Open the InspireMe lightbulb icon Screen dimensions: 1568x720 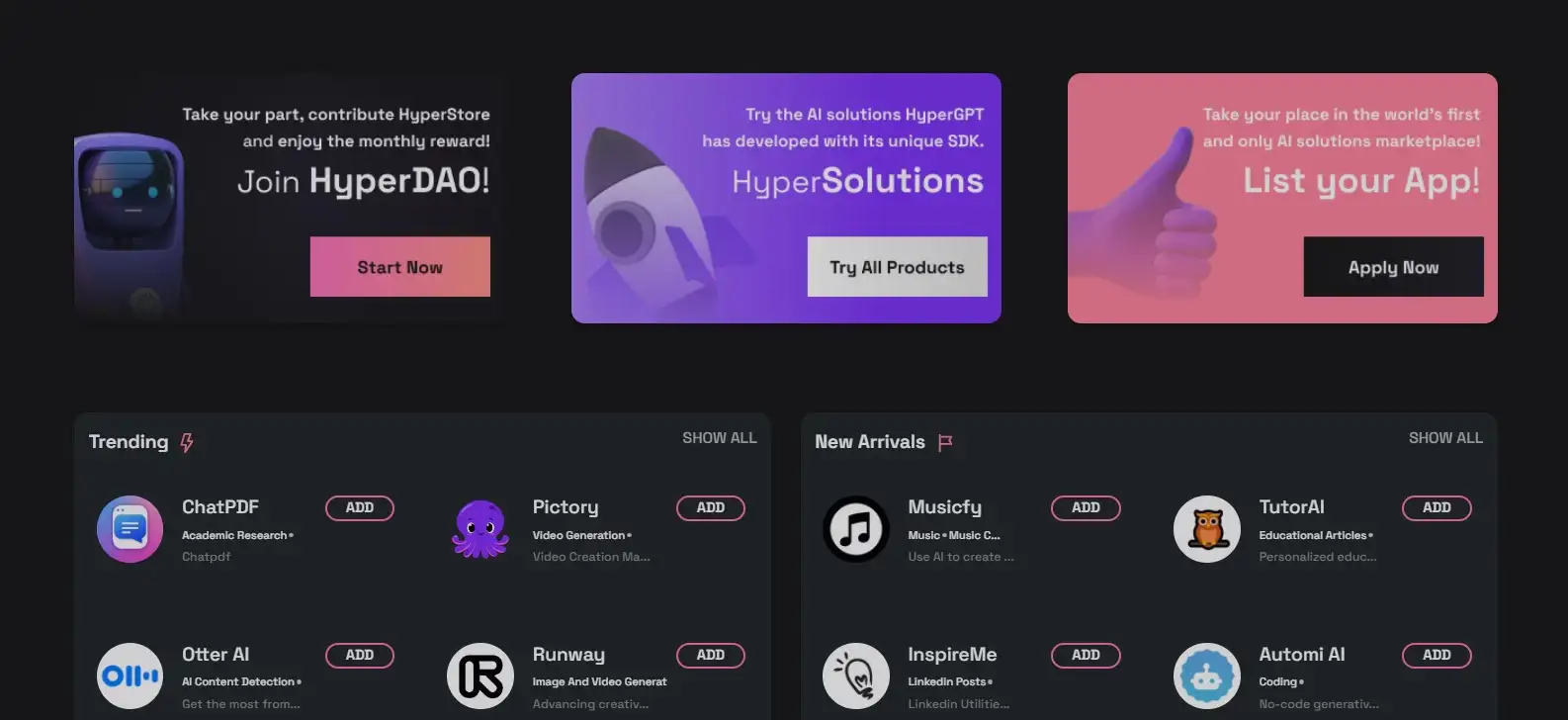coord(856,676)
